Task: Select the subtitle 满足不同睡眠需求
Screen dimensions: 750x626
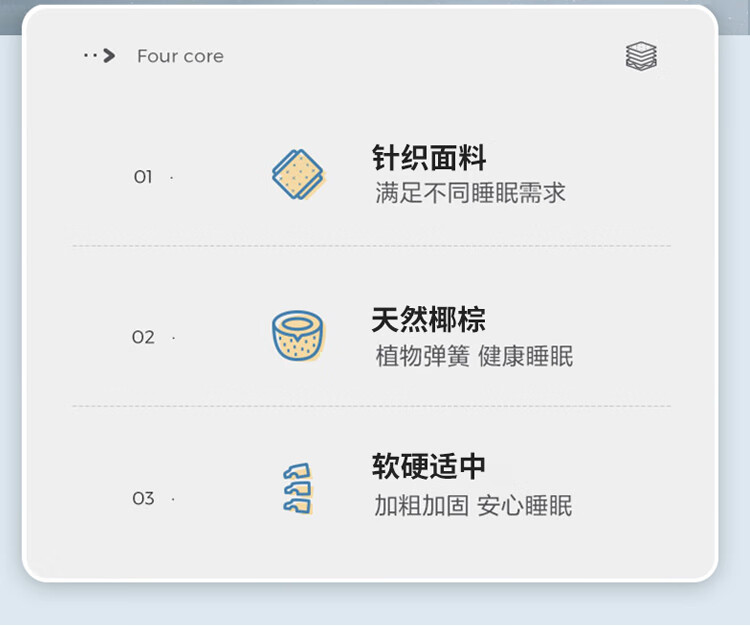Action: tap(470, 193)
